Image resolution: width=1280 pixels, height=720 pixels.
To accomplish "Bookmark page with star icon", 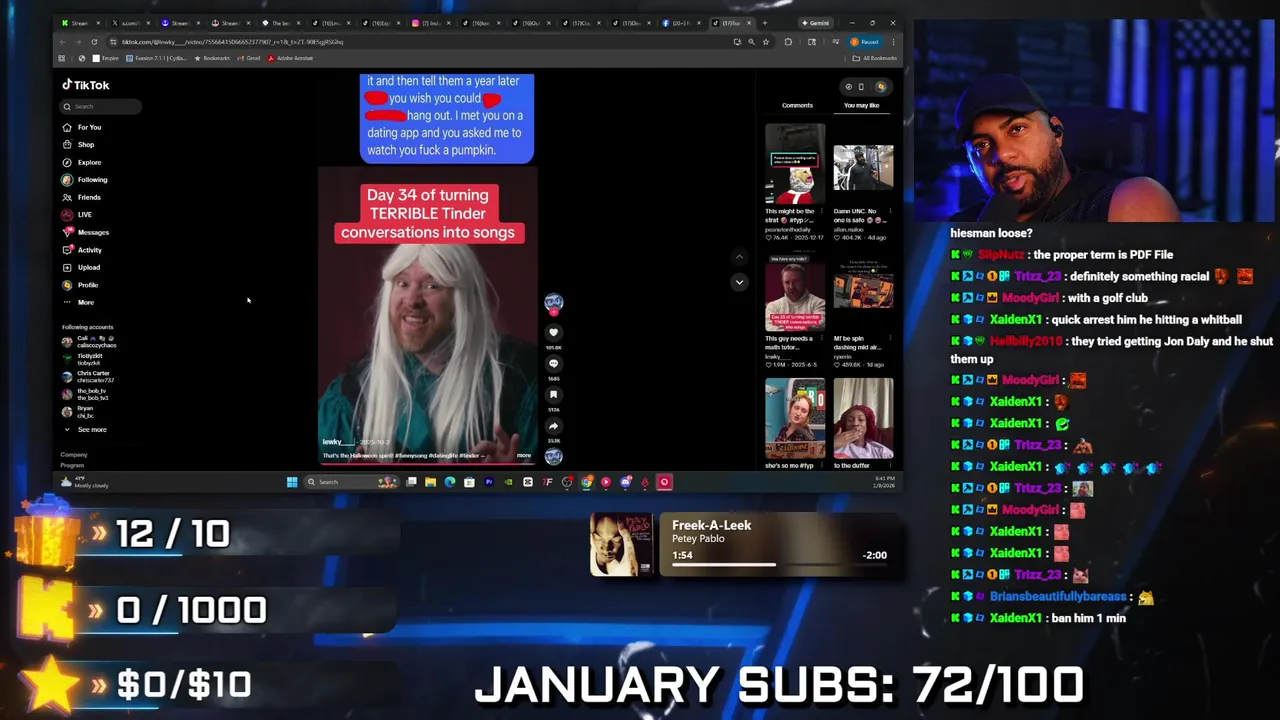I will 766,42.
